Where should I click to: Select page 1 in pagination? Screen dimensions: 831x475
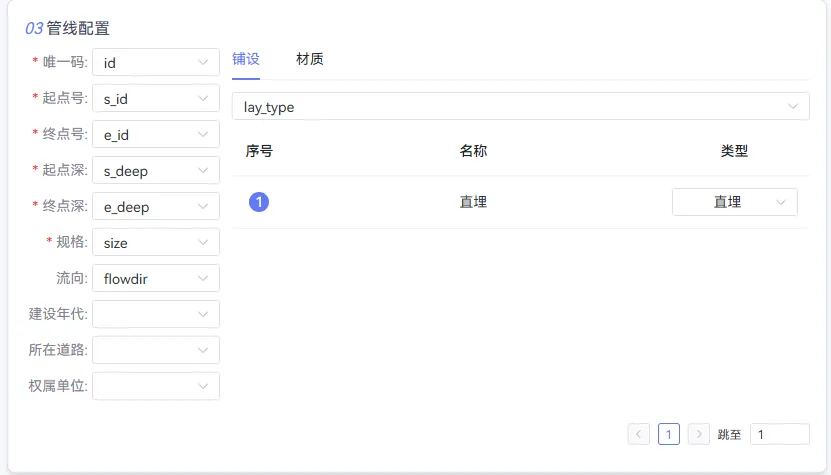[x=669, y=435]
